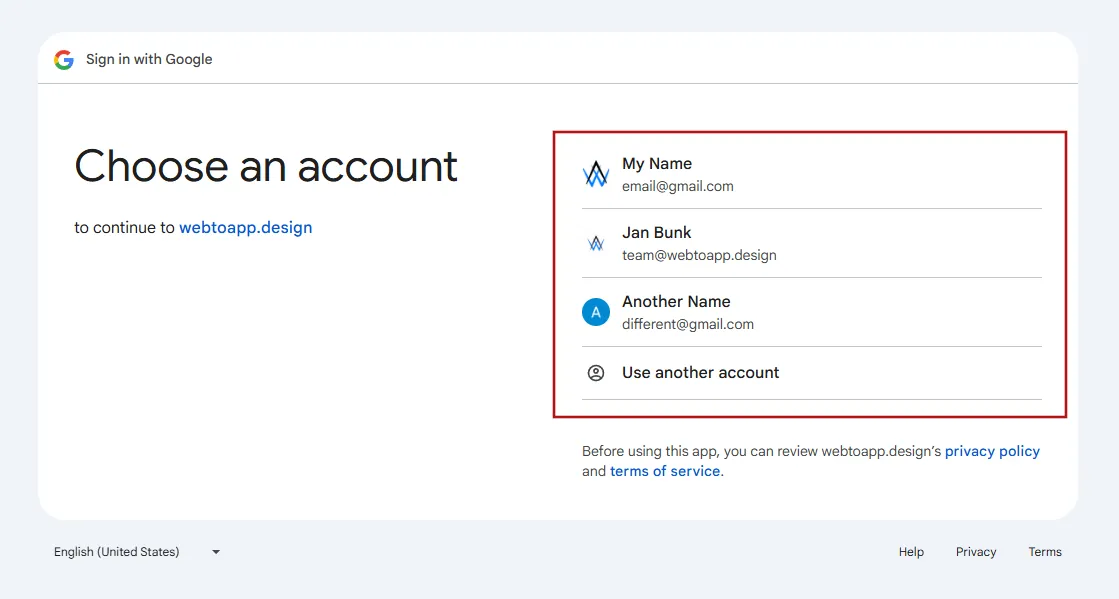
Task: Click the terms of service link
Action: 664,471
